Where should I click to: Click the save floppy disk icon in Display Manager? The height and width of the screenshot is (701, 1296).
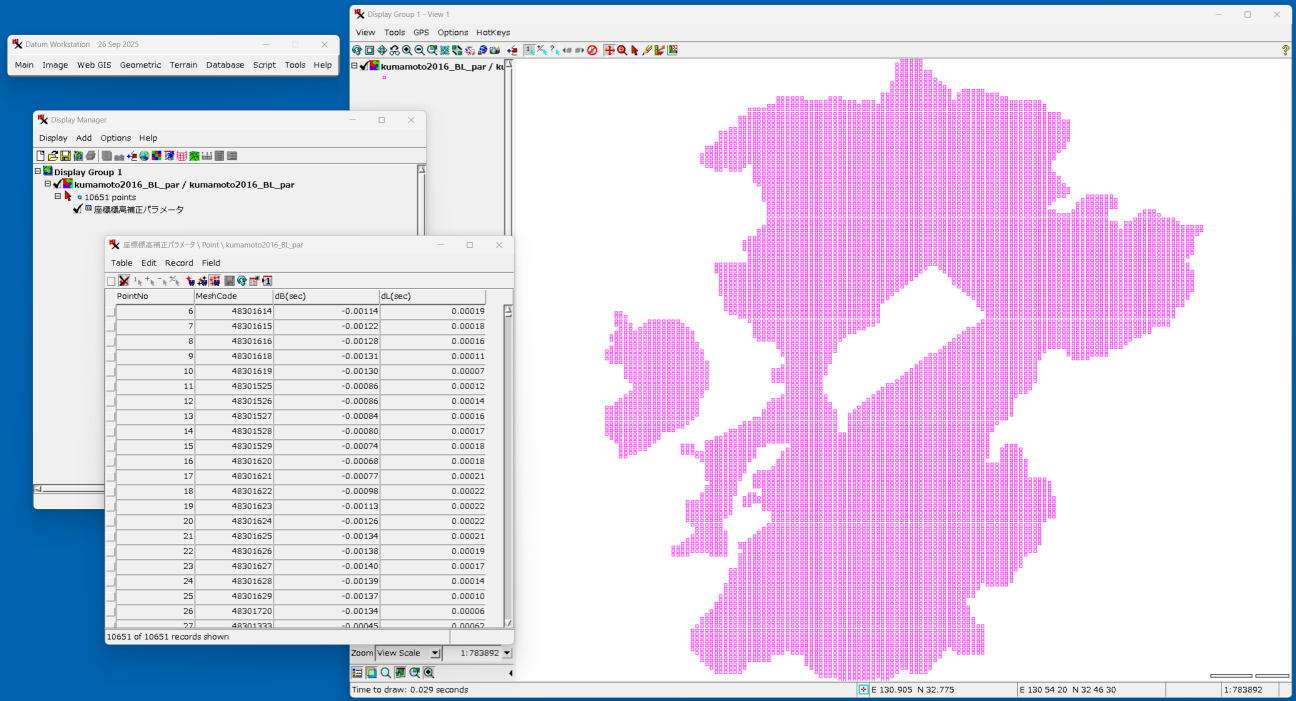pyautogui.click(x=65, y=156)
